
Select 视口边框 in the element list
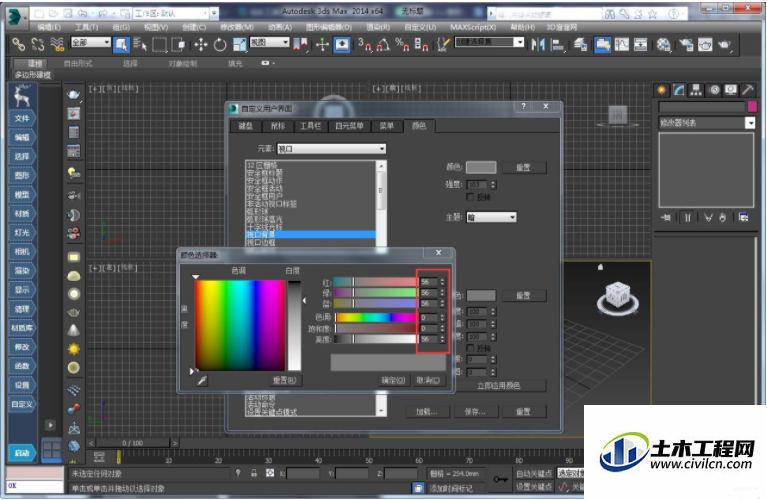pyautogui.click(x=311, y=242)
